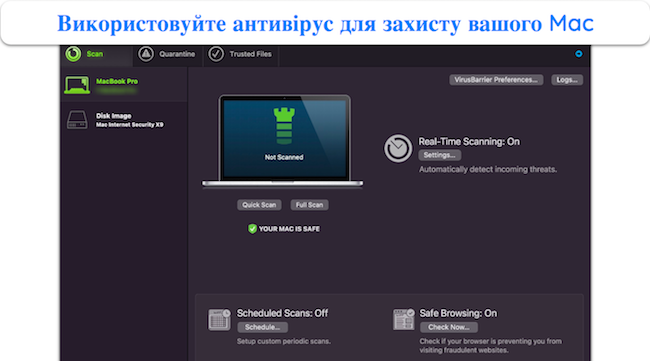
Task: Open the Logs window
Action: pos(567,80)
